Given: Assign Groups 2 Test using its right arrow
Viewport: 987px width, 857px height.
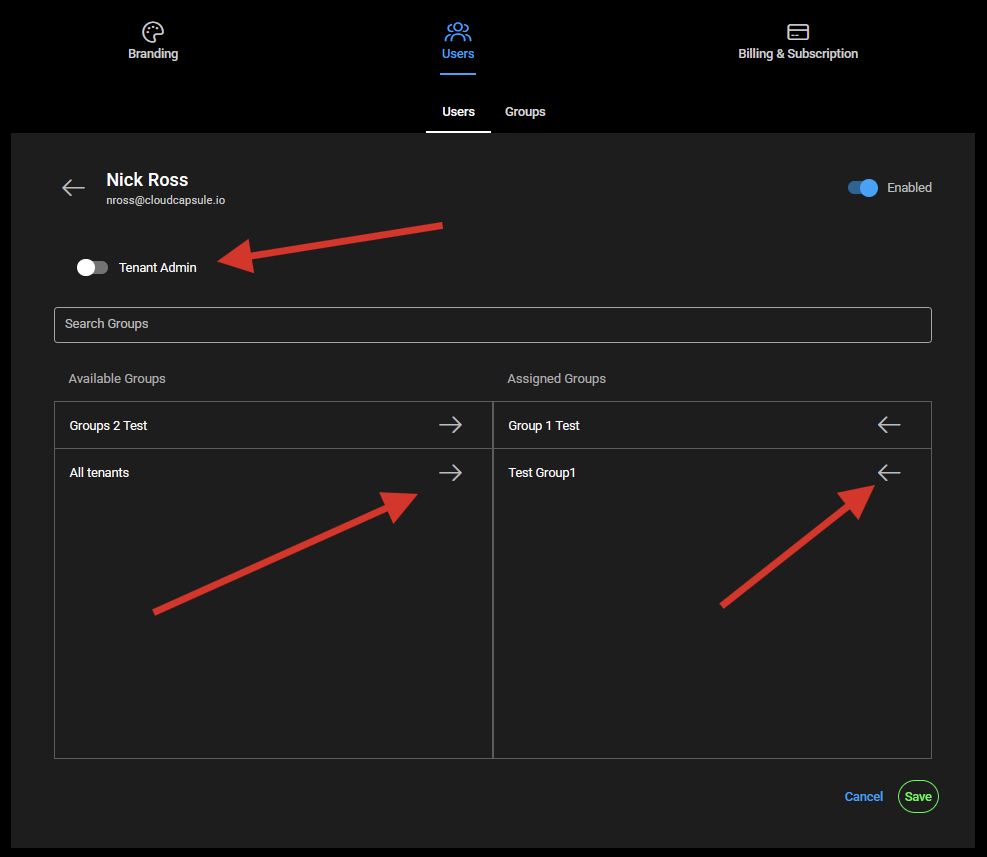Looking at the screenshot, I should tap(450, 425).
